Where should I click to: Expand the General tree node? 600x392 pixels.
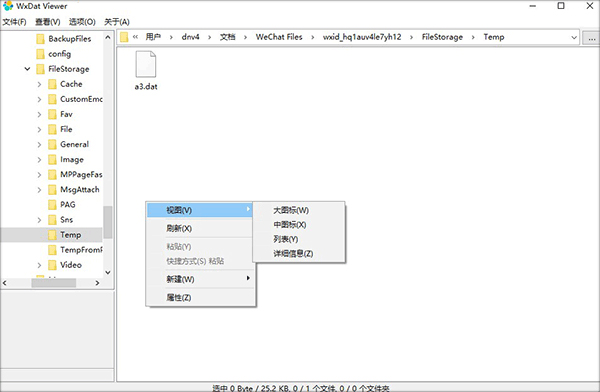(39, 144)
